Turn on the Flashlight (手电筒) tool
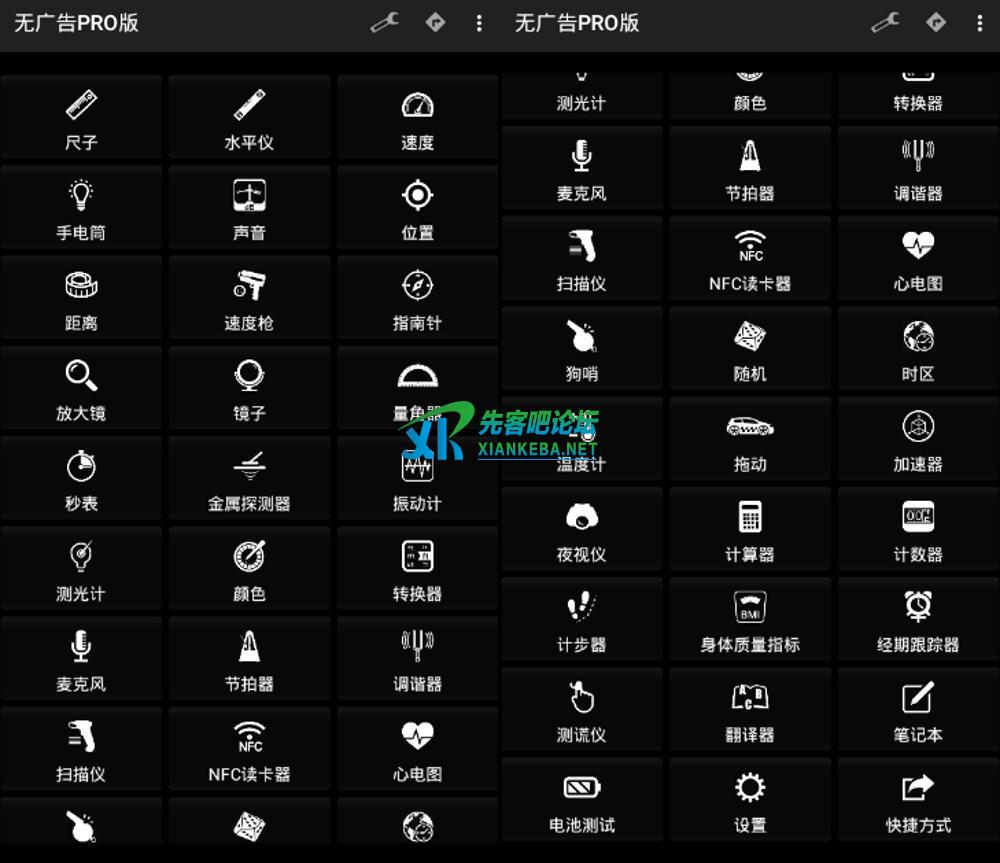 (81, 208)
